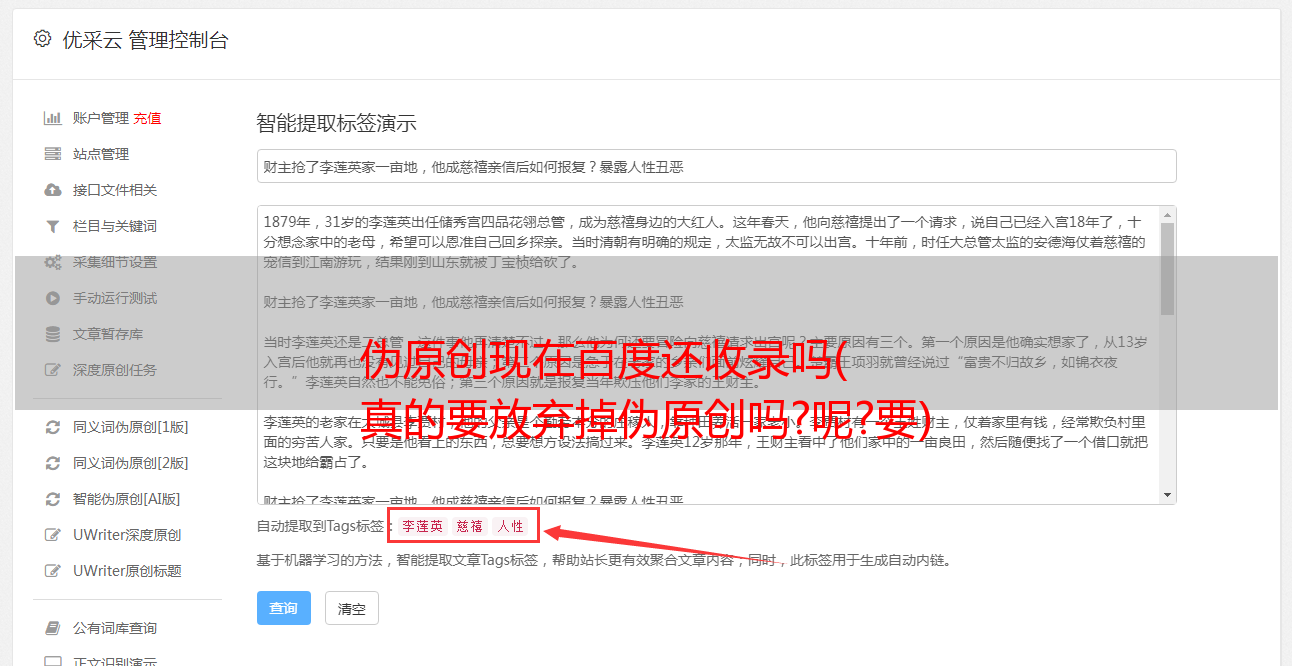1292x666 pixels.
Task: Click the title input field above the article
Action: pyautogui.click(x=716, y=166)
